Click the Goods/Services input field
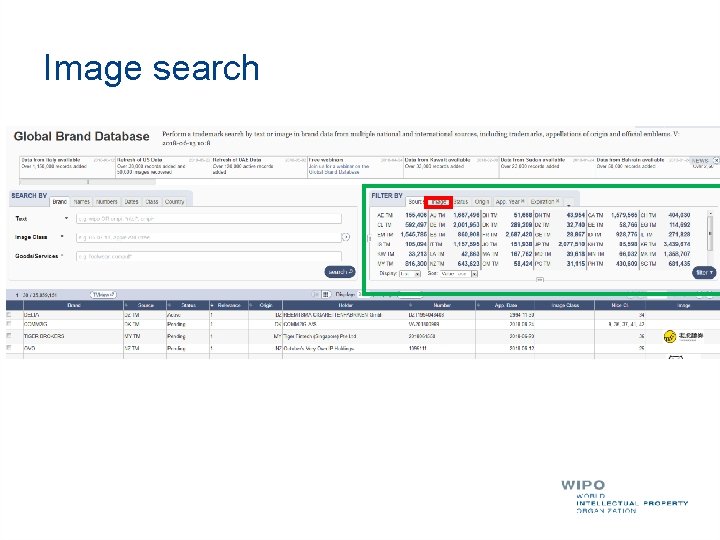The image size is (720, 540). point(209,256)
